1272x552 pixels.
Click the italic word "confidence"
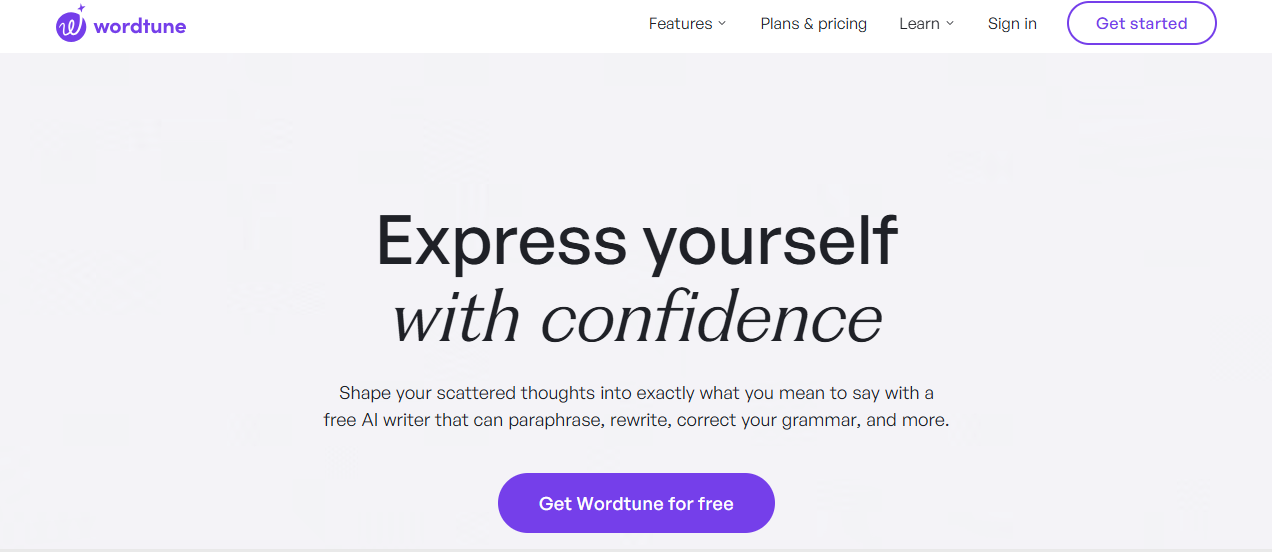point(711,318)
